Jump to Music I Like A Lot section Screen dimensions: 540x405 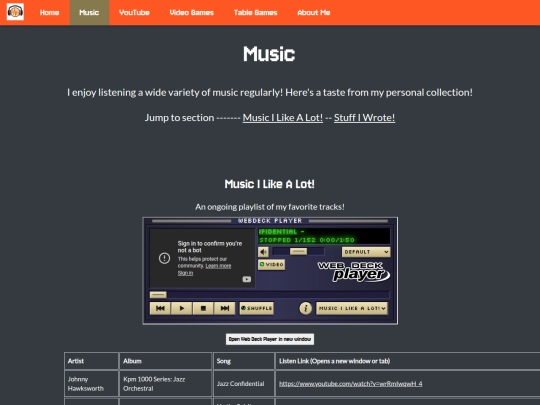(283, 118)
